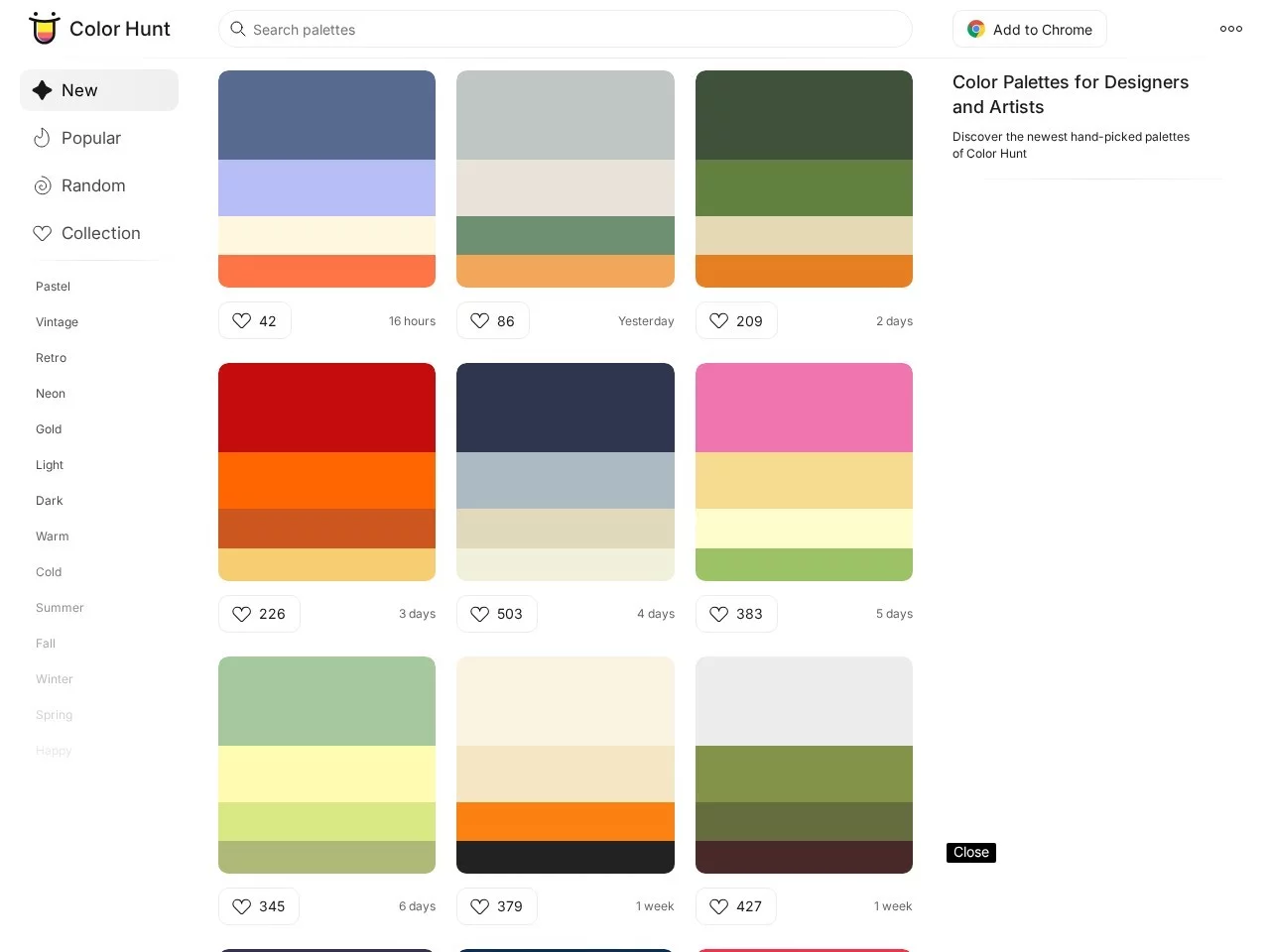Click the Random shuffle icon
Image resolution: width=1270 pixels, height=952 pixels.
pos(42,185)
